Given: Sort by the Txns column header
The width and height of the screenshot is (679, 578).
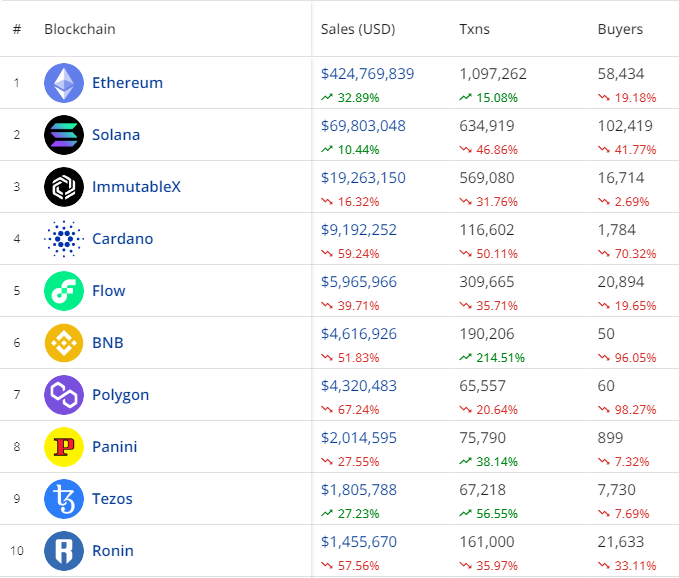Looking at the screenshot, I should (x=477, y=29).
